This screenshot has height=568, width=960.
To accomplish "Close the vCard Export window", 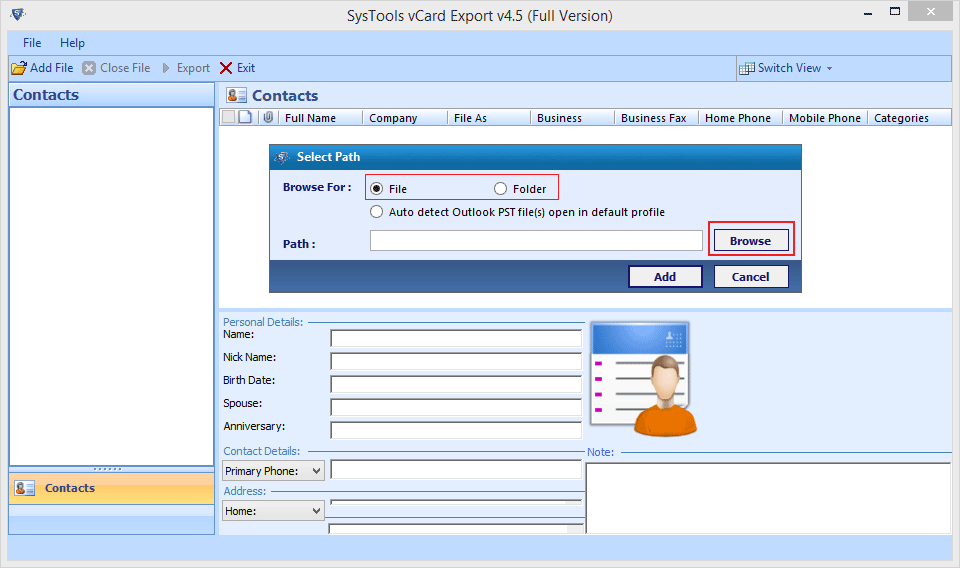I will coord(931,12).
